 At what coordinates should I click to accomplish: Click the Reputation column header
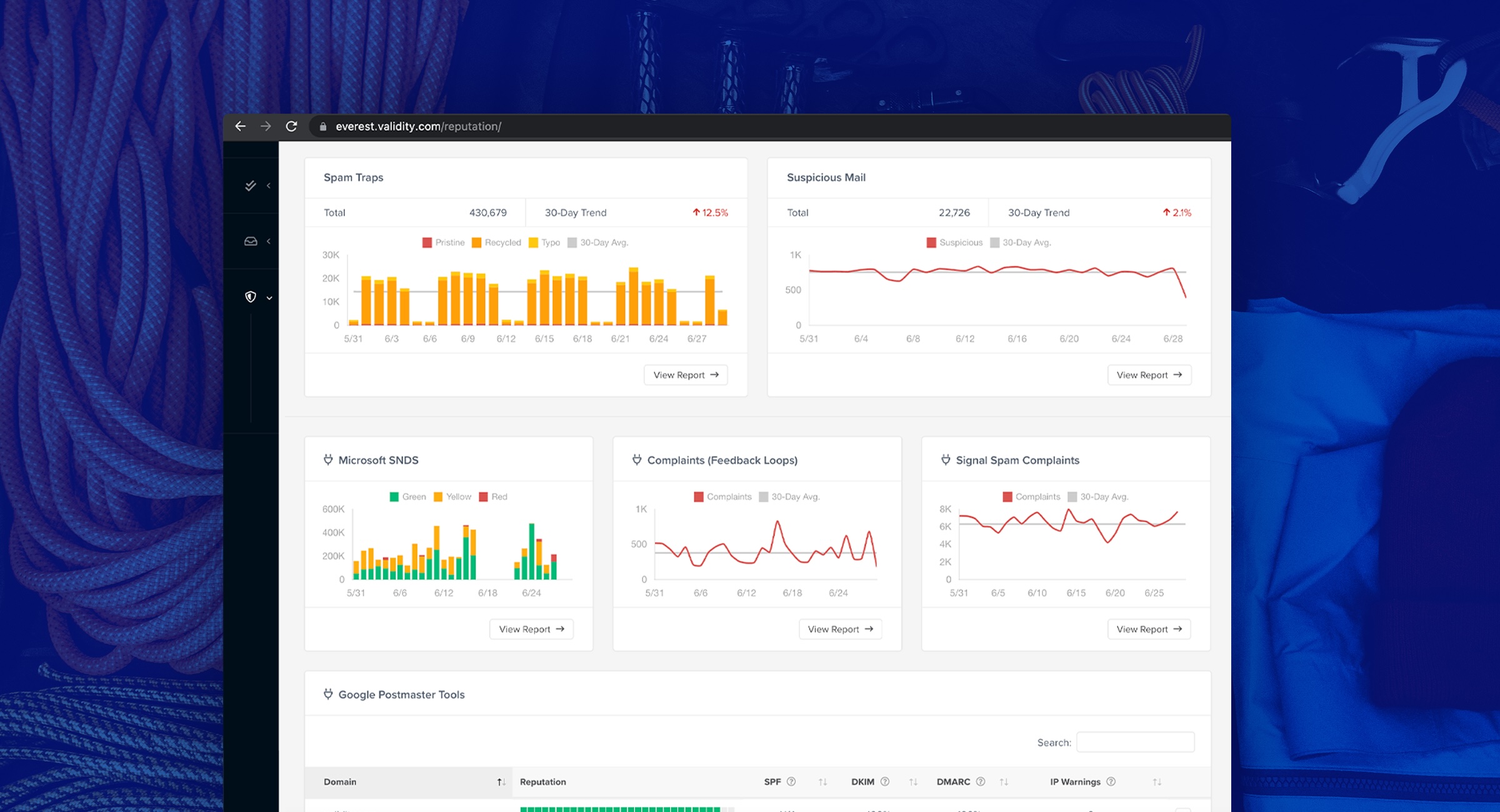(543, 782)
